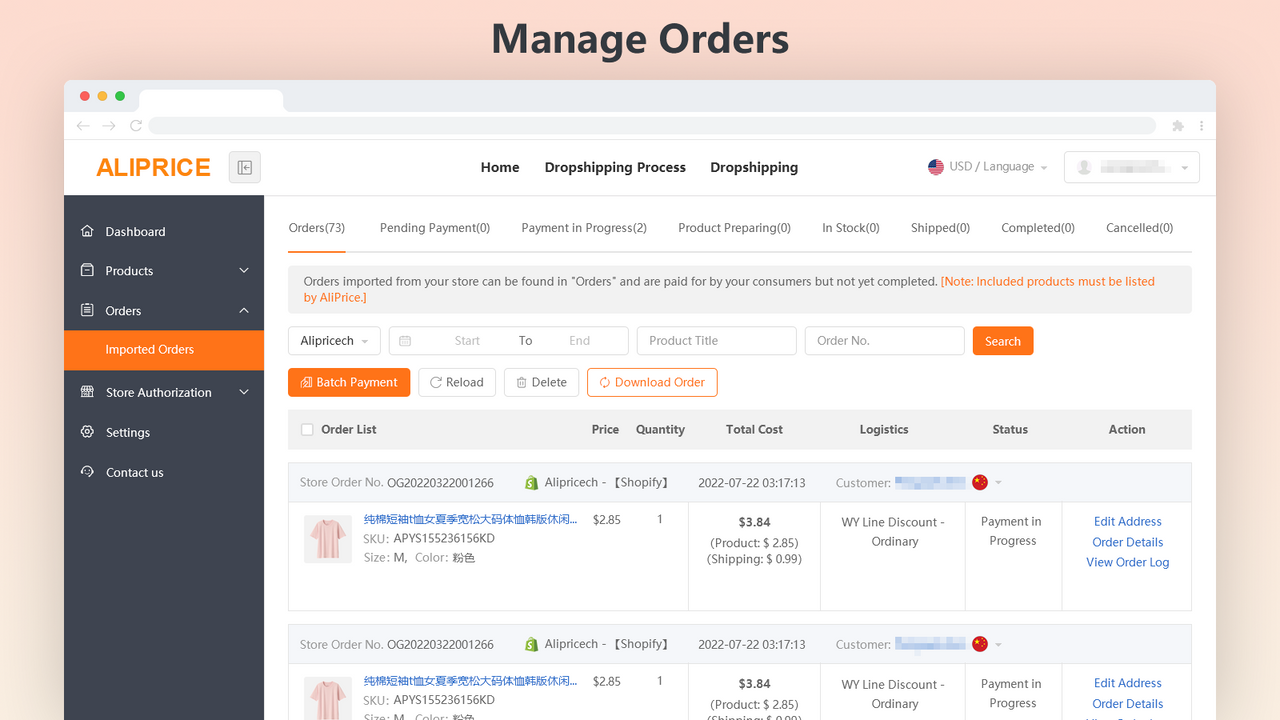Image resolution: width=1280 pixels, height=720 pixels.
Task: Check the Order List select-all checkbox
Action: coord(307,429)
